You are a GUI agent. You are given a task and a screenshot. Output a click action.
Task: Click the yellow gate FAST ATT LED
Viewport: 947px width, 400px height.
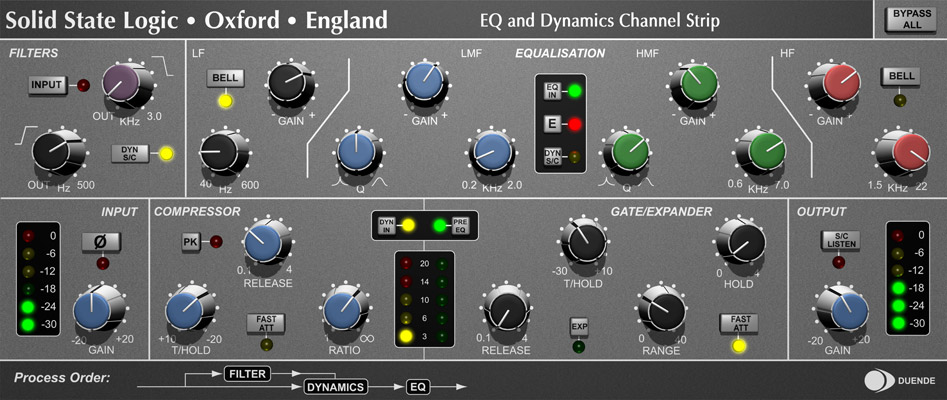[739, 347]
